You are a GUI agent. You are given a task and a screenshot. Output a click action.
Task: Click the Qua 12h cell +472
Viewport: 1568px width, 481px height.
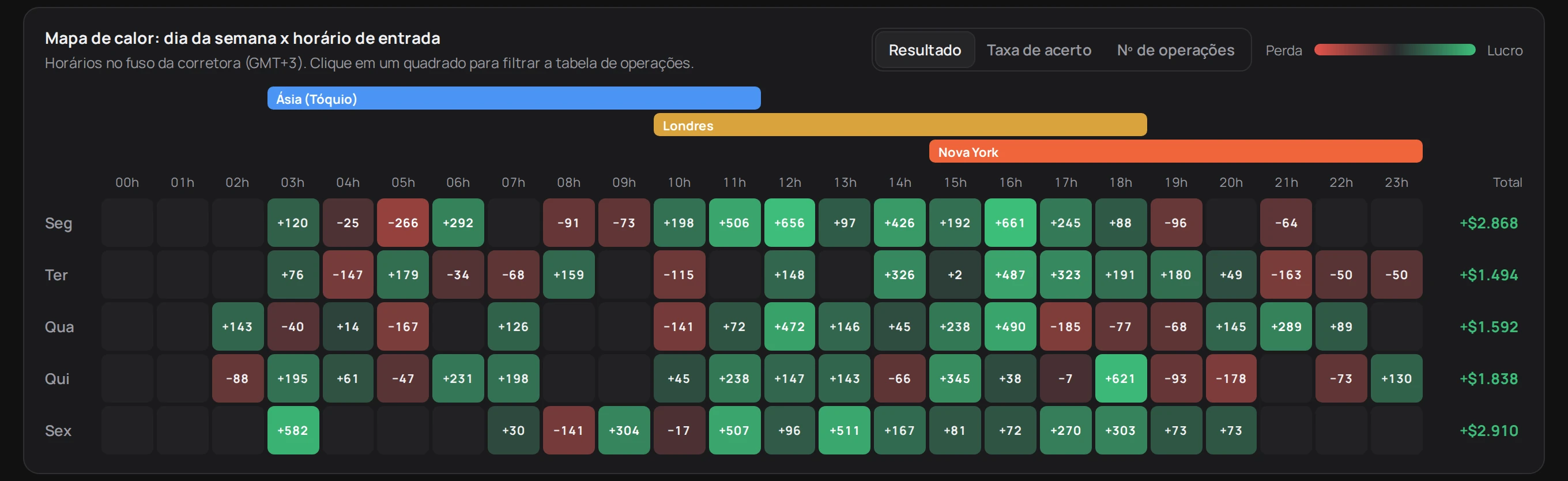click(790, 326)
